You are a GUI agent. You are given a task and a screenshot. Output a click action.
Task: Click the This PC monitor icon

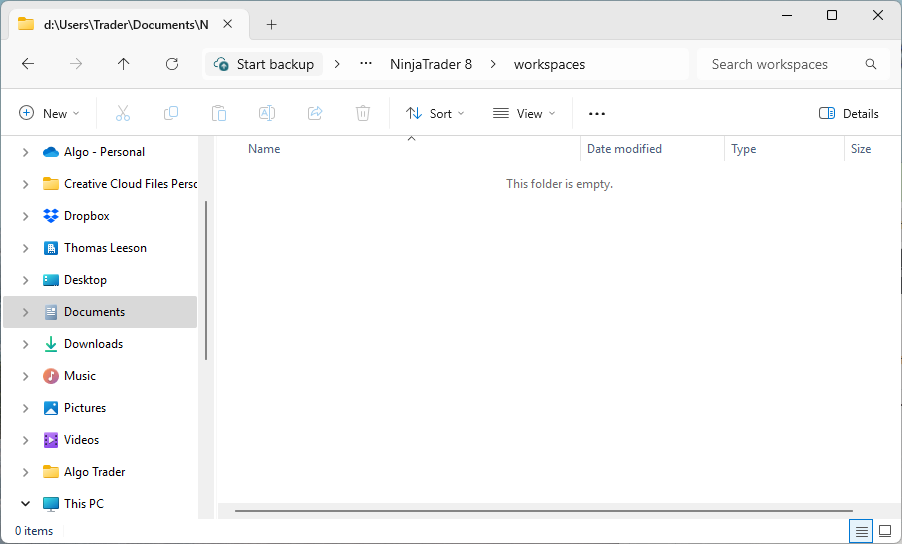(x=51, y=504)
